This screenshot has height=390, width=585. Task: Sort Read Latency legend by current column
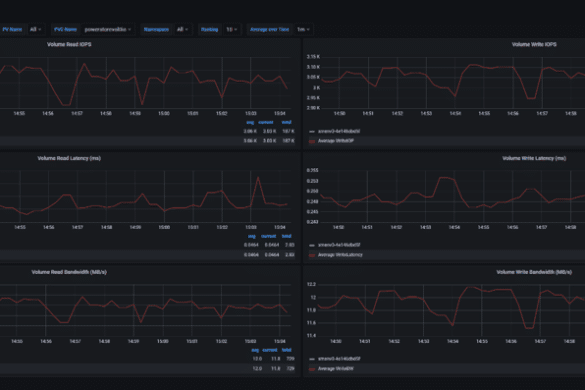pyautogui.click(x=268, y=236)
